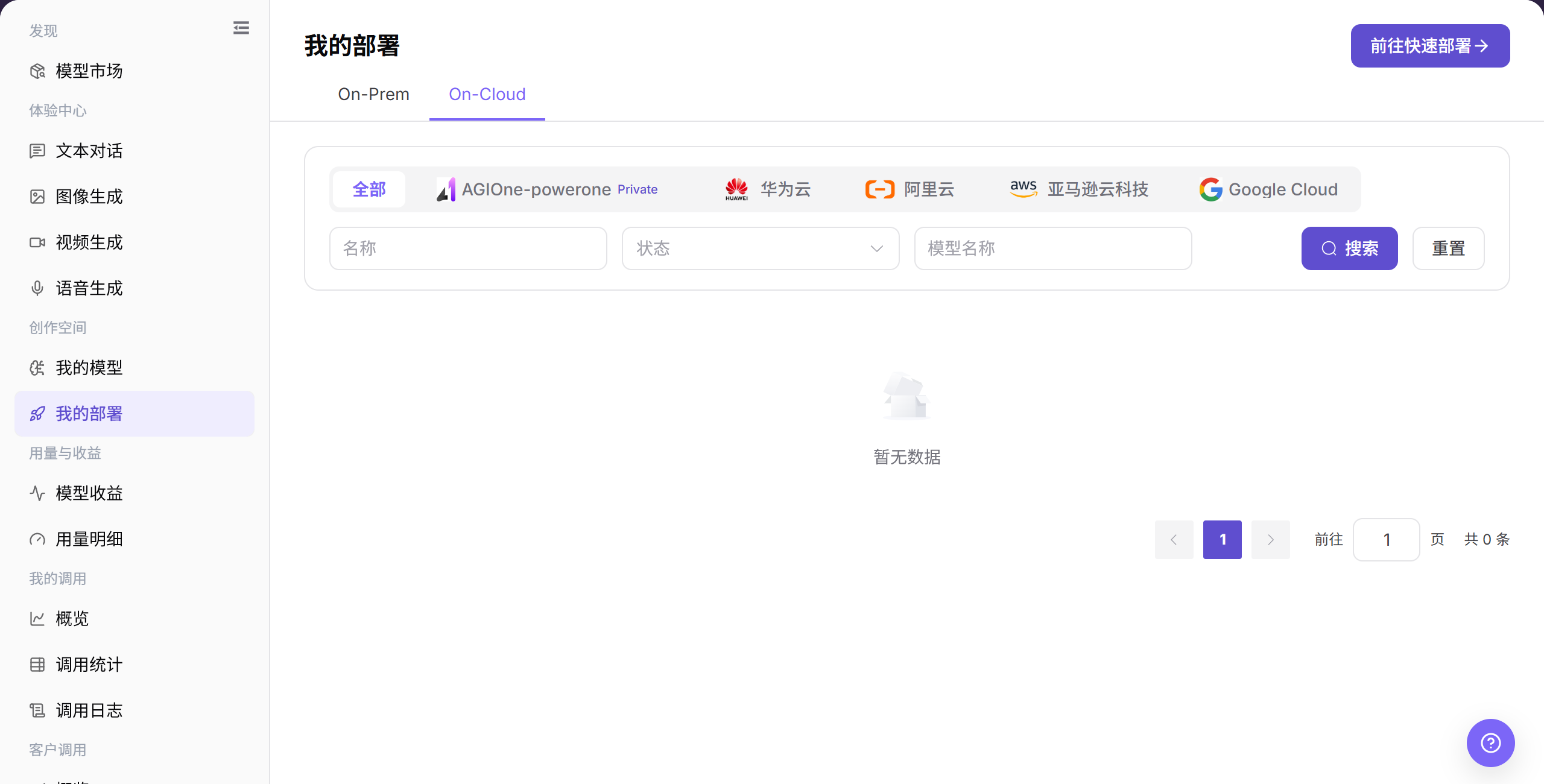Navigate to 我的模型

pyautogui.click(x=134, y=368)
